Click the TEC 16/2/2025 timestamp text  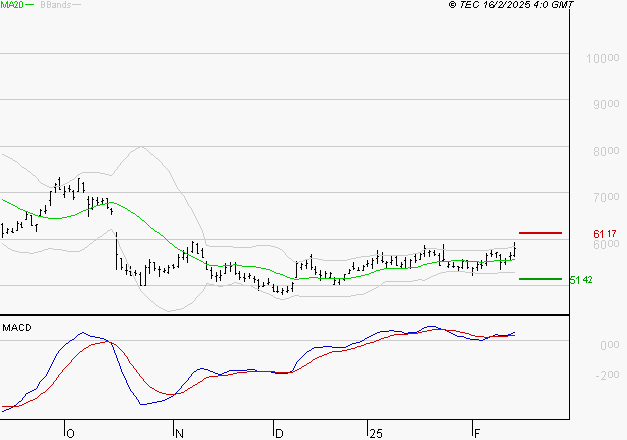(x=511, y=5)
